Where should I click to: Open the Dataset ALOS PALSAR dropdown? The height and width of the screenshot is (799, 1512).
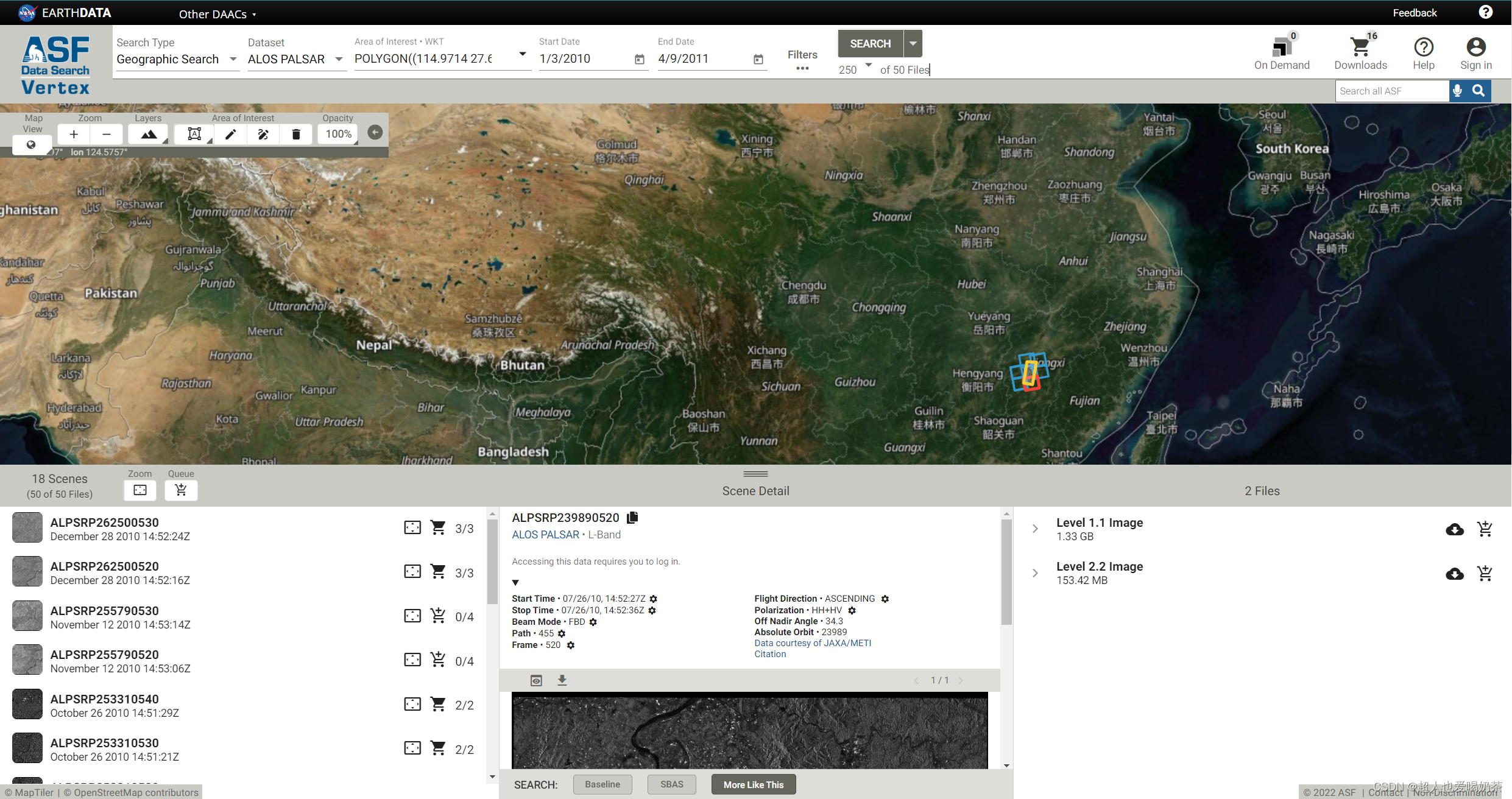(x=296, y=59)
